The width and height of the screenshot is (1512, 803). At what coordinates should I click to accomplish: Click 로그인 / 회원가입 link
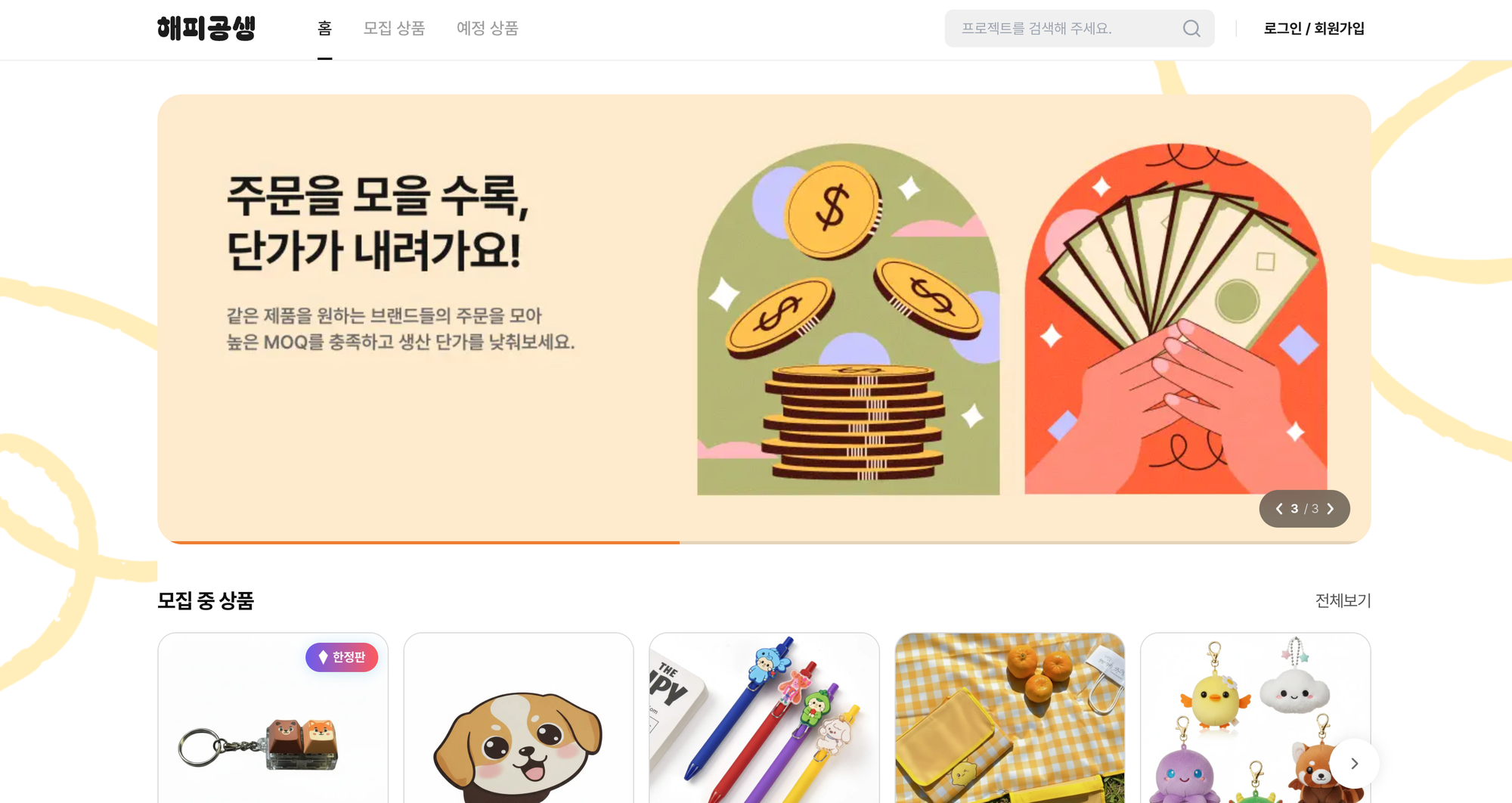pos(1314,29)
